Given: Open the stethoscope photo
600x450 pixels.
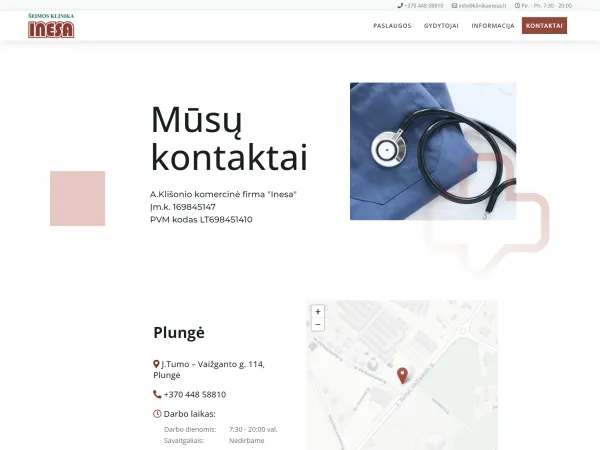Looking at the screenshot, I should click(x=433, y=151).
